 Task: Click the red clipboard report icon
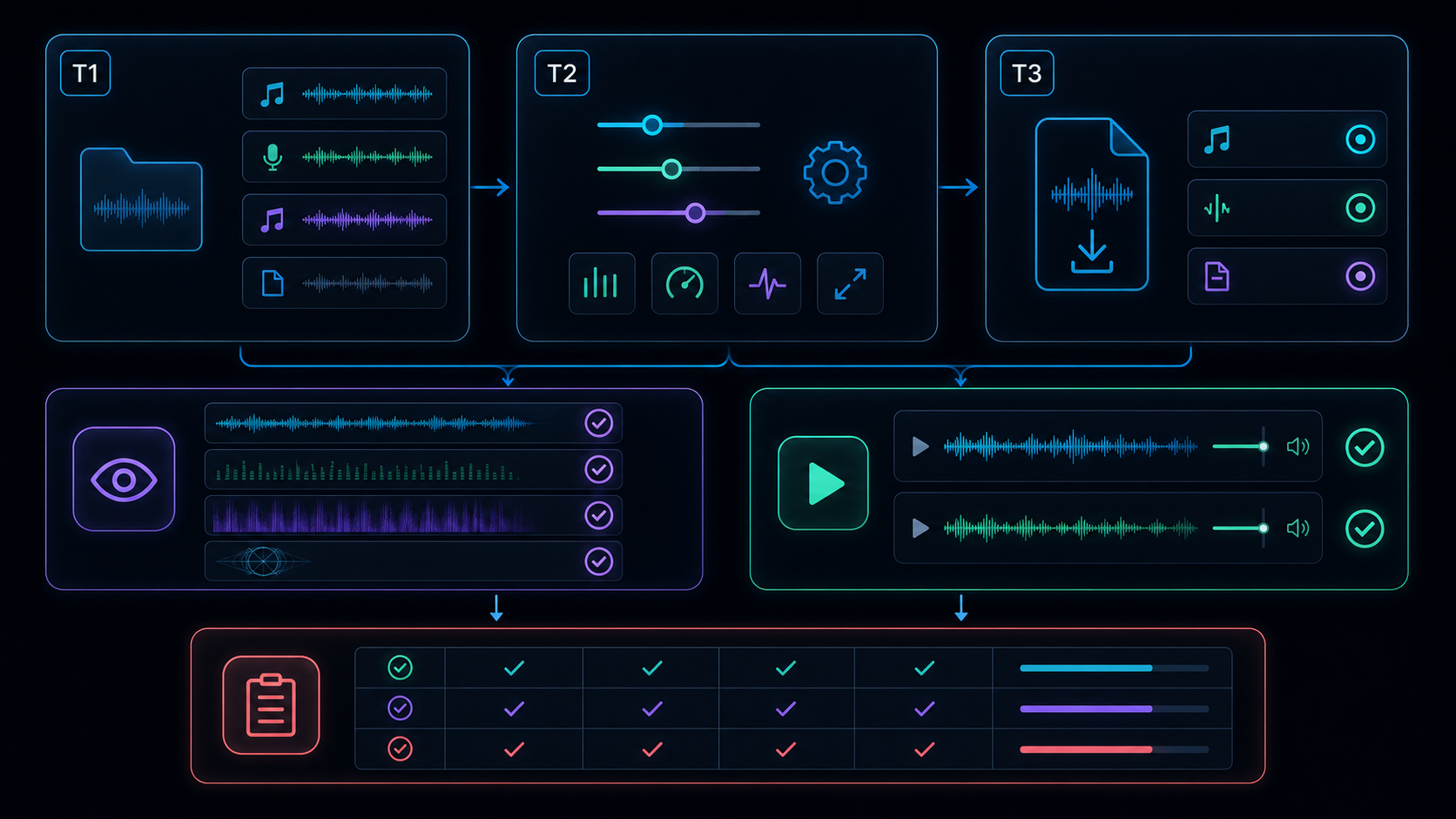click(x=271, y=705)
